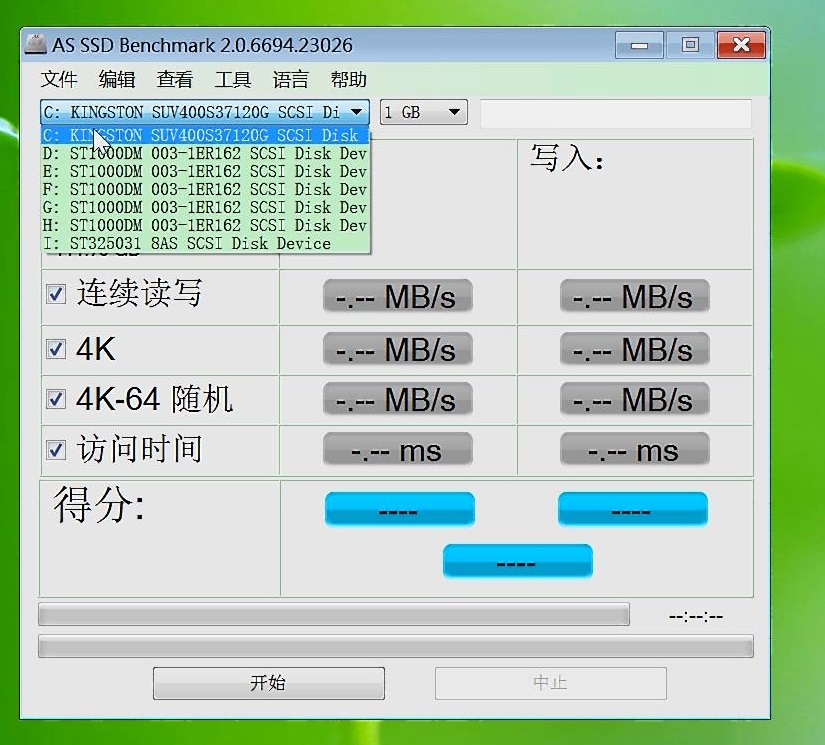Click the AS SSD icon in title bar
Viewport: 825px width, 745px height.
point(36,44)
